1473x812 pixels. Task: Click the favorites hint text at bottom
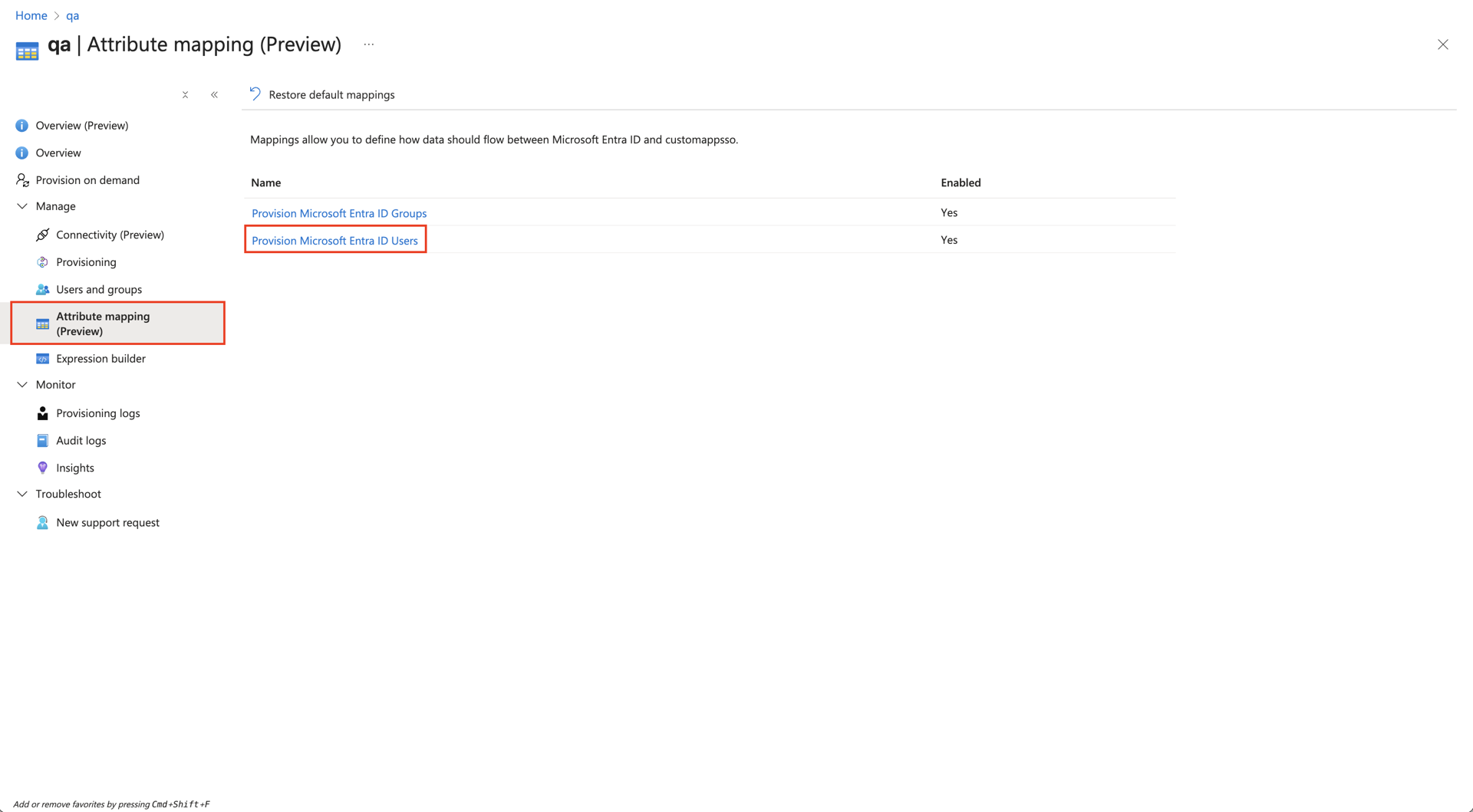(x=111, y=804)
